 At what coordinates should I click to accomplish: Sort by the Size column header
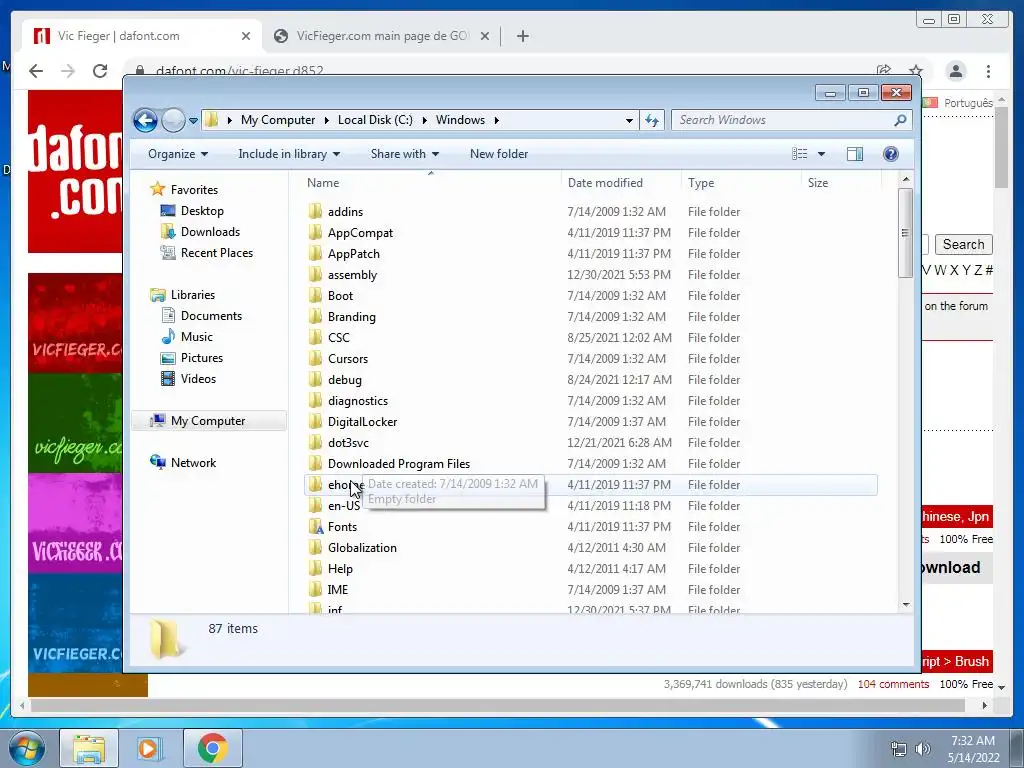[x=841, y=183]
